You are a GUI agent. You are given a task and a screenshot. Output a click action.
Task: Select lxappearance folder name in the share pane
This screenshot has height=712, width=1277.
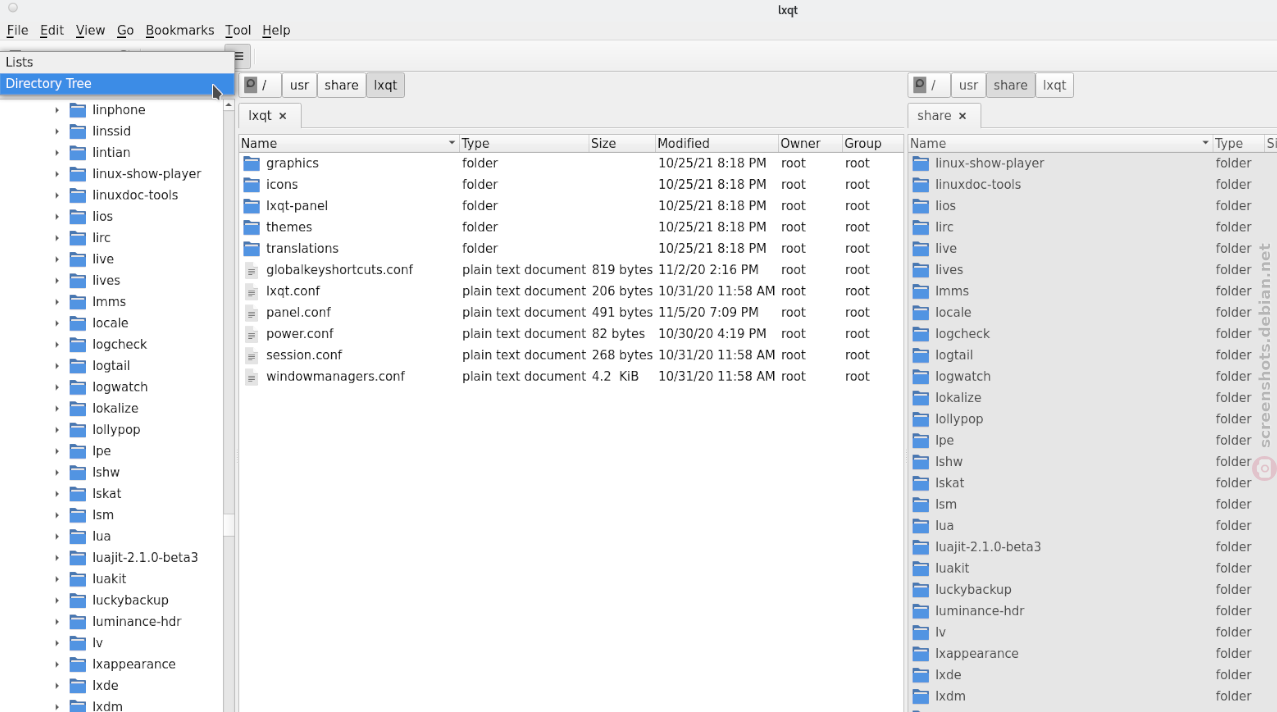977,654
